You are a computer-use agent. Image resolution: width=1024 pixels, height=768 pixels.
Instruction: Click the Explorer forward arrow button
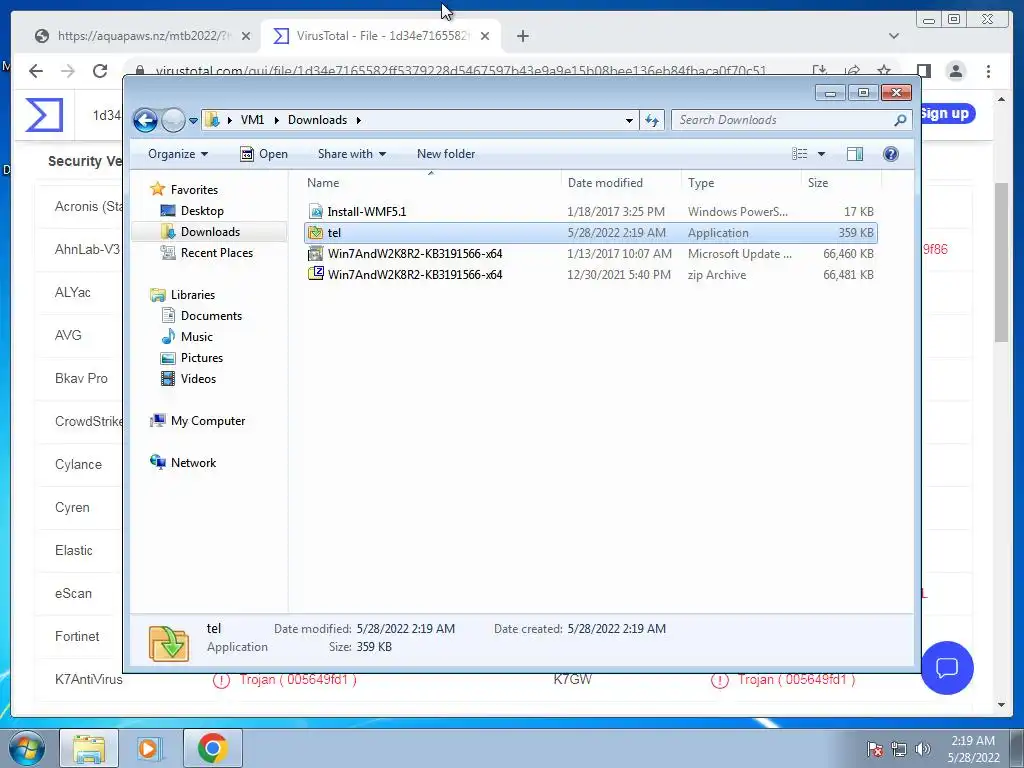(x=173, y=120)
